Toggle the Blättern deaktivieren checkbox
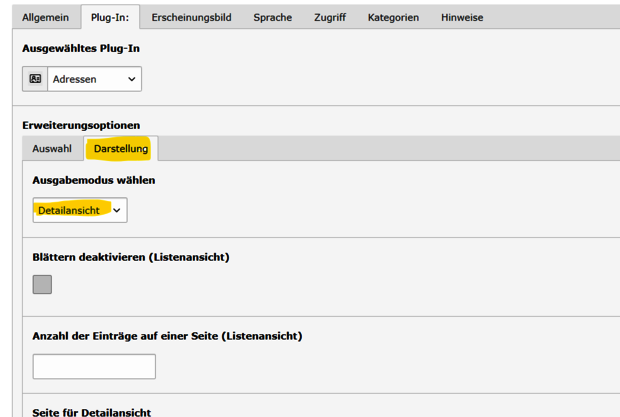 [x=42, y=284]
